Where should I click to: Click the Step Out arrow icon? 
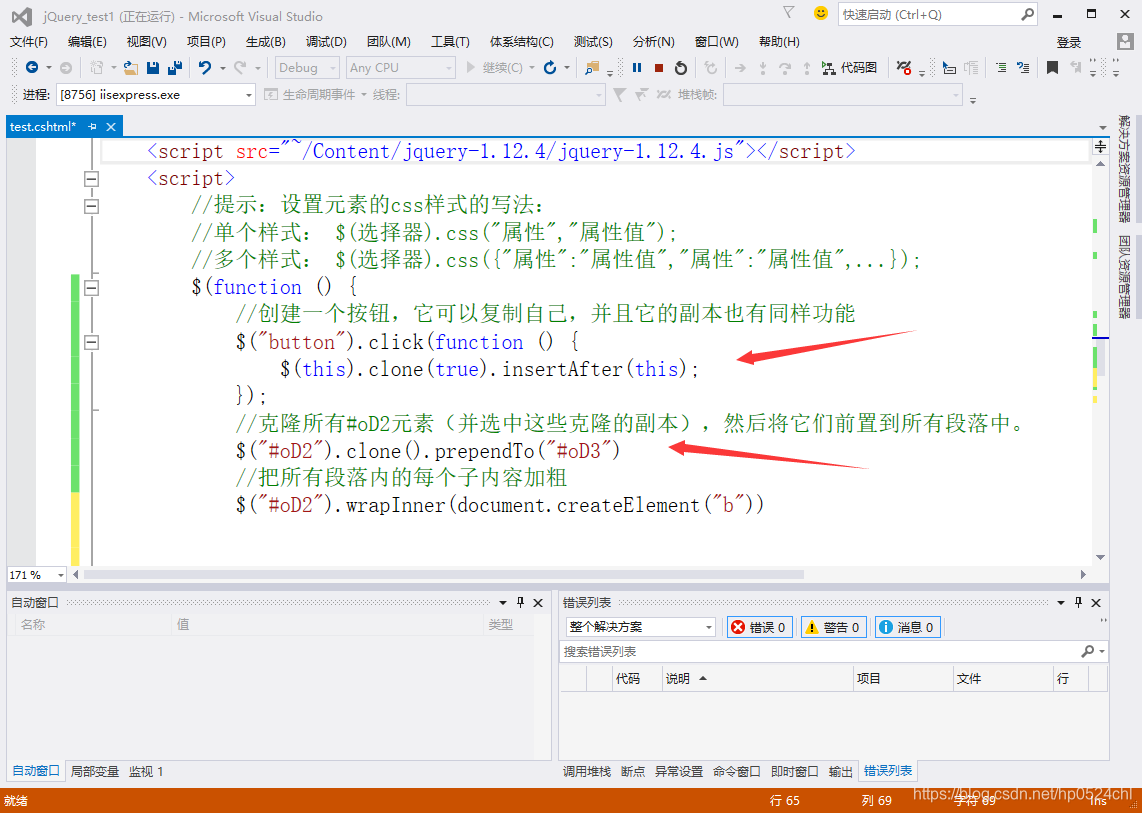807,68
